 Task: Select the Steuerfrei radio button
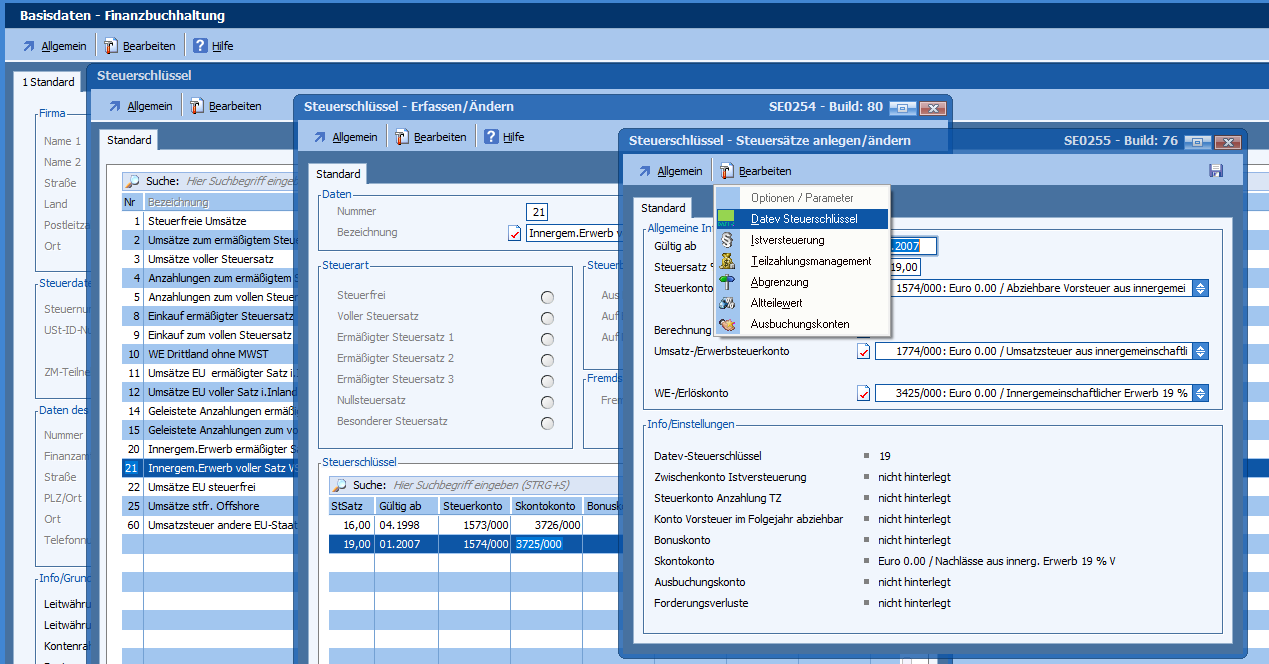coord(547,297)
